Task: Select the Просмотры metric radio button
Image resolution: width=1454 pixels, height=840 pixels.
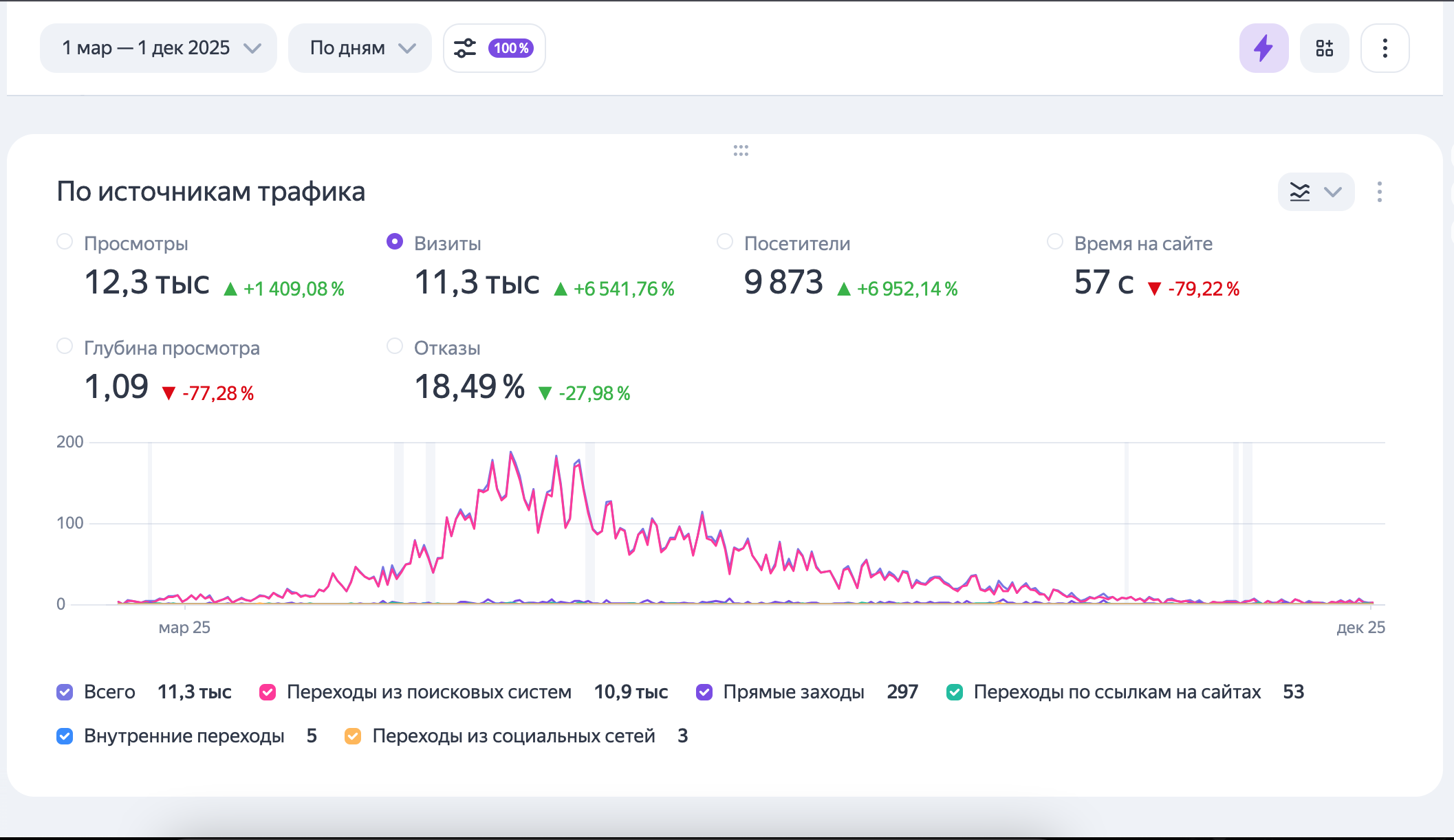Action: (x=65, y=242)
